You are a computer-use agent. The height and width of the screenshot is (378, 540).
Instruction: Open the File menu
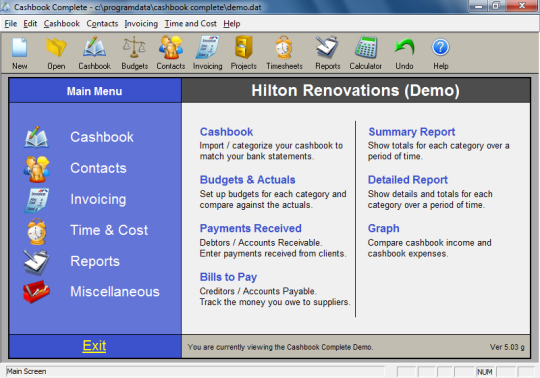[x=11, y=24]
